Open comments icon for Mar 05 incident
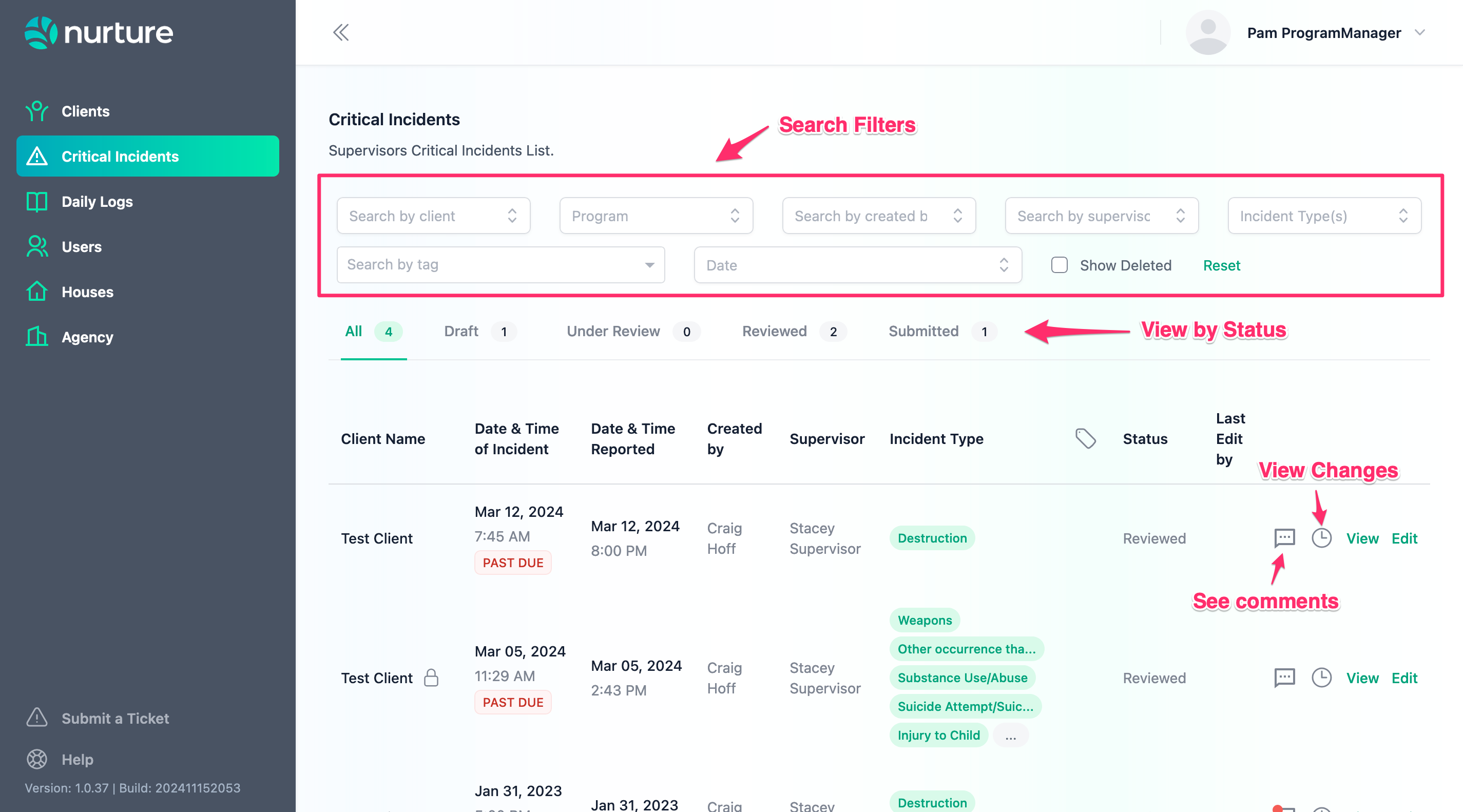The height and width of the screenshot is (812, 1463). 1284,678
